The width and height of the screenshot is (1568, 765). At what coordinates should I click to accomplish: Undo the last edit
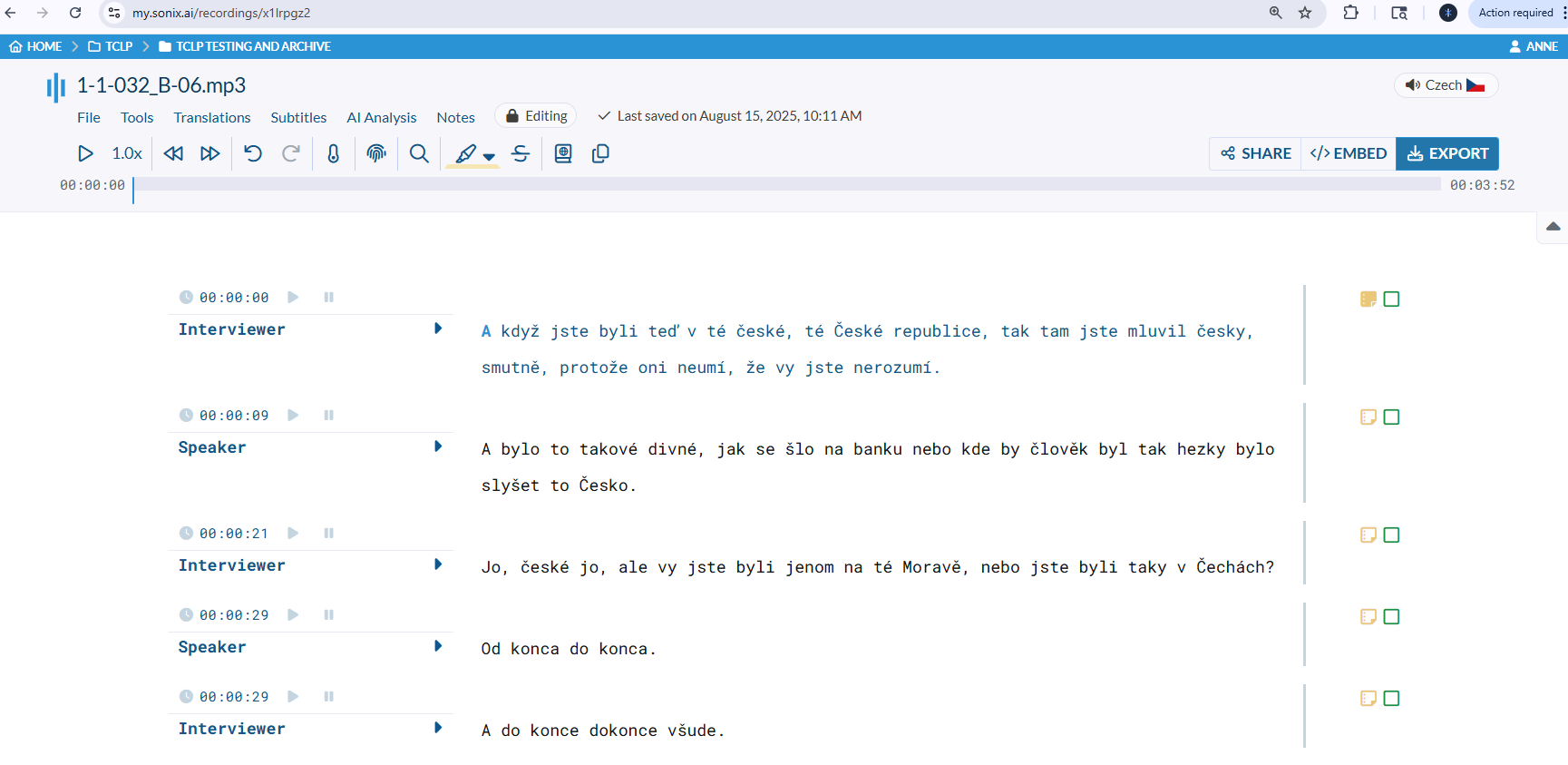[253, 153]
